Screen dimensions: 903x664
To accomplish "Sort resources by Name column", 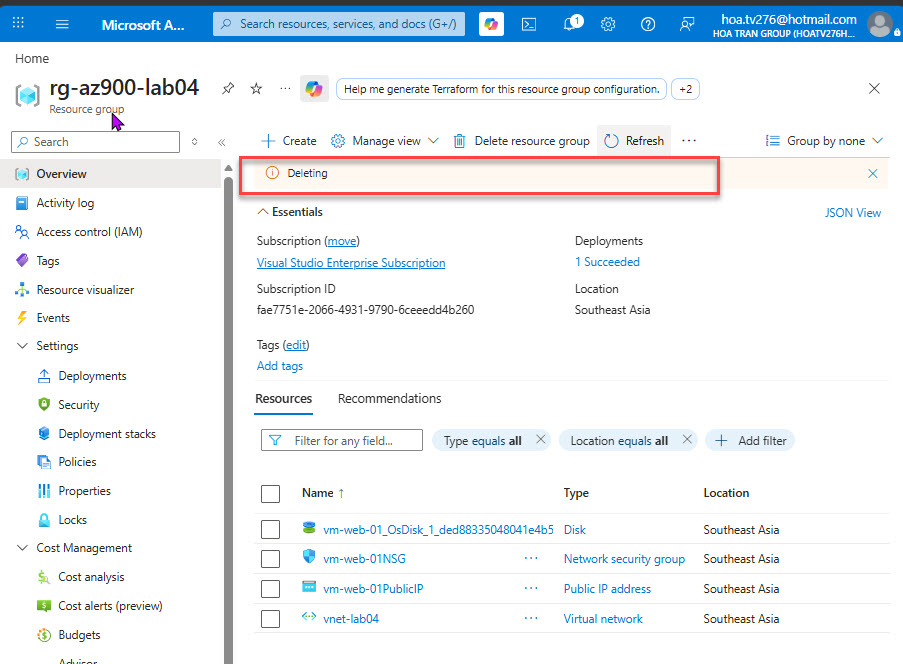I will 322,493.
